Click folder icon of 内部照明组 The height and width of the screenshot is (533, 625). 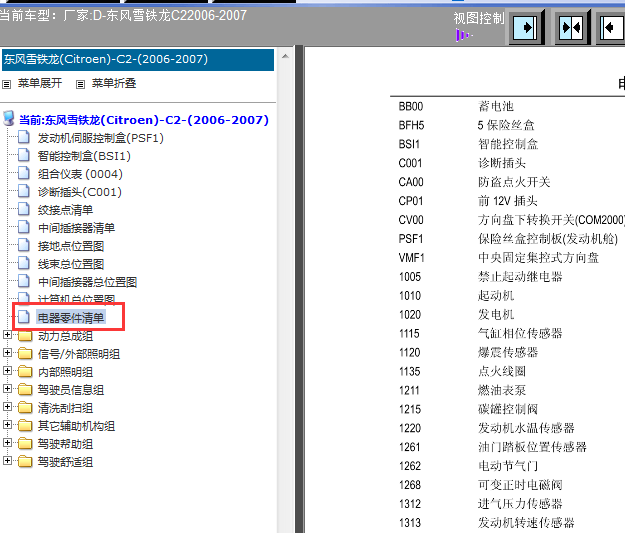[25, 372]
